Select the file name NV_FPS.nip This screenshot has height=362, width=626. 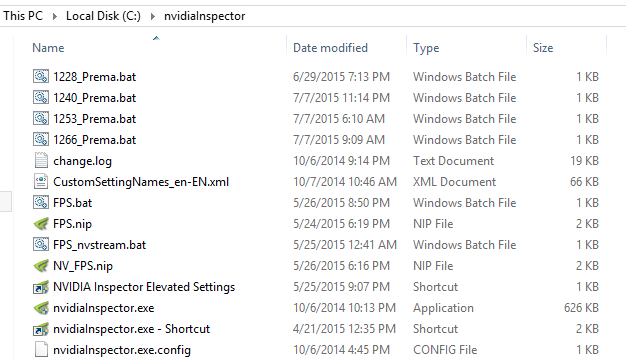pos(83,266)
